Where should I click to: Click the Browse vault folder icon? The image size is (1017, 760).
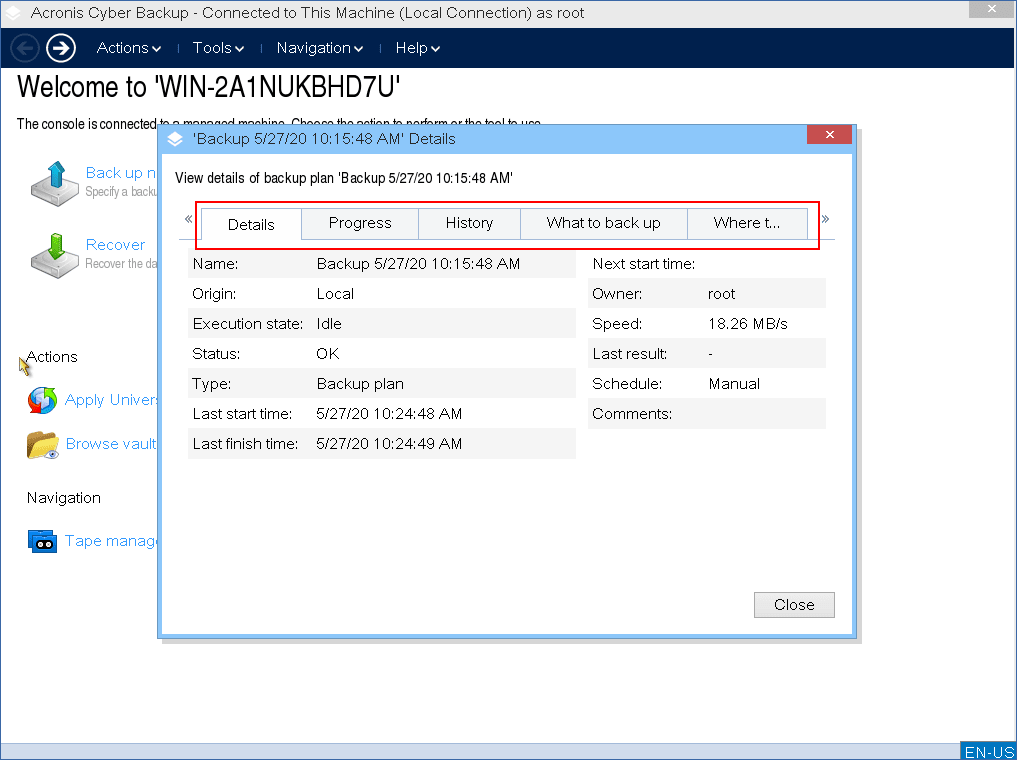coord(43,445)
